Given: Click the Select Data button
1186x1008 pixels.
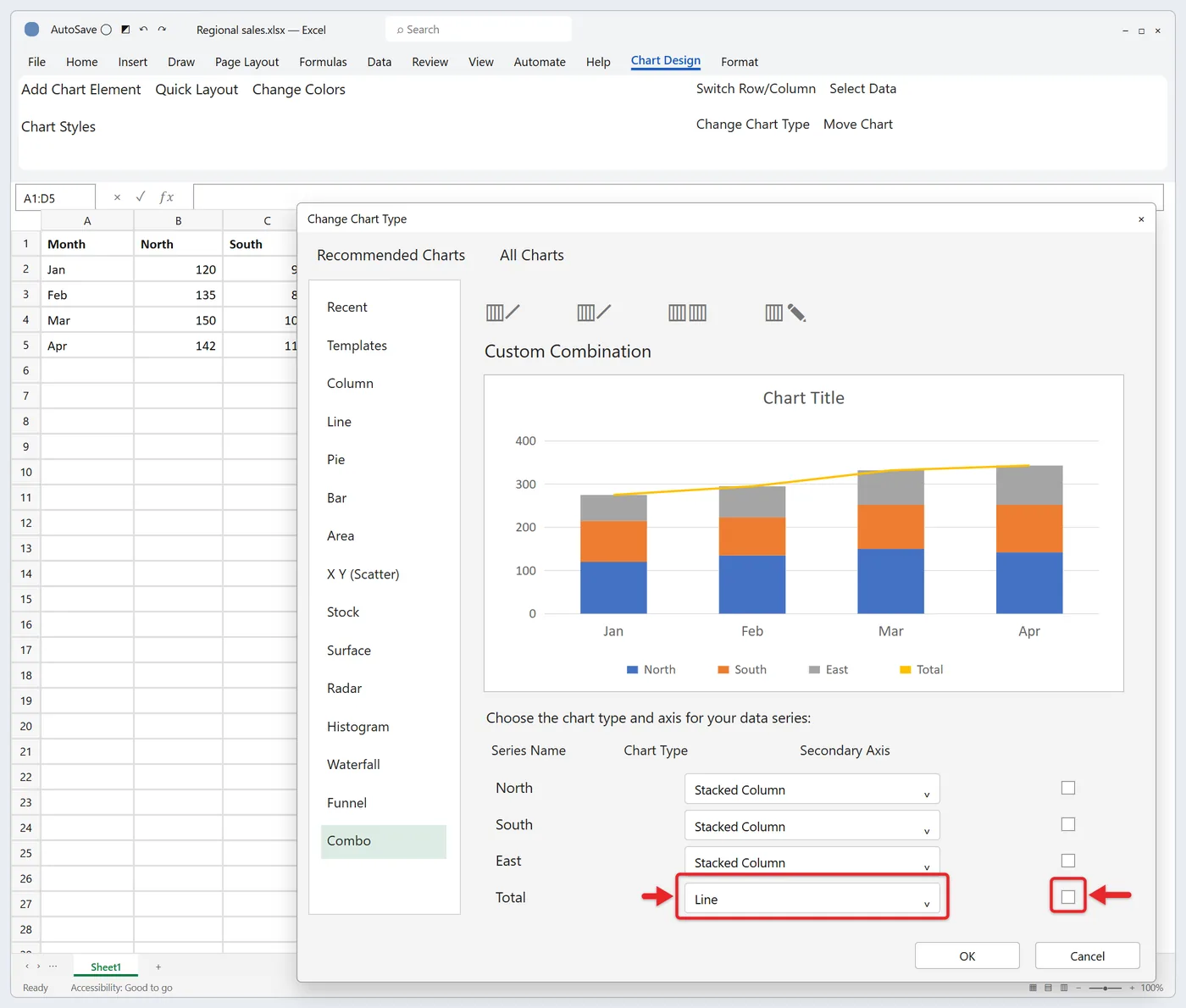Looking at the screenshot, I should pyautogui.click(x=862, y=89).
